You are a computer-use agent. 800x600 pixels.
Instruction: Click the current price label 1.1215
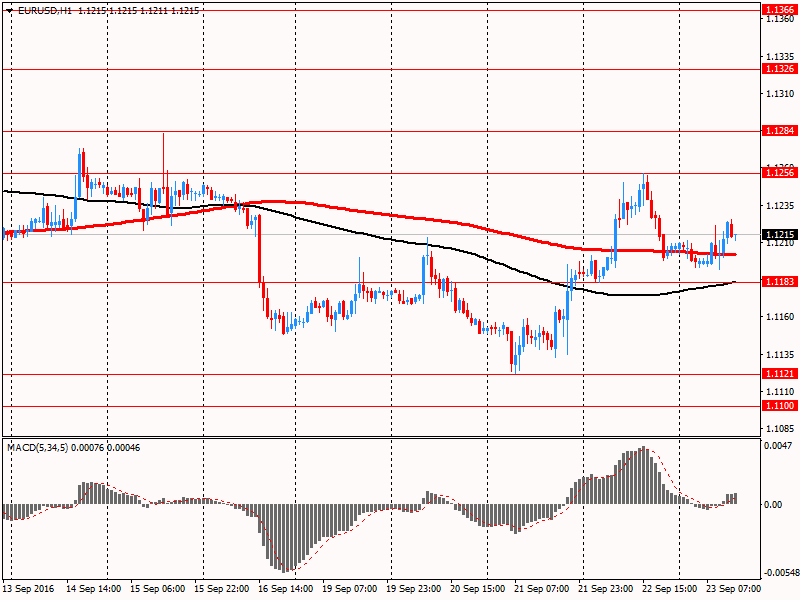780,235
